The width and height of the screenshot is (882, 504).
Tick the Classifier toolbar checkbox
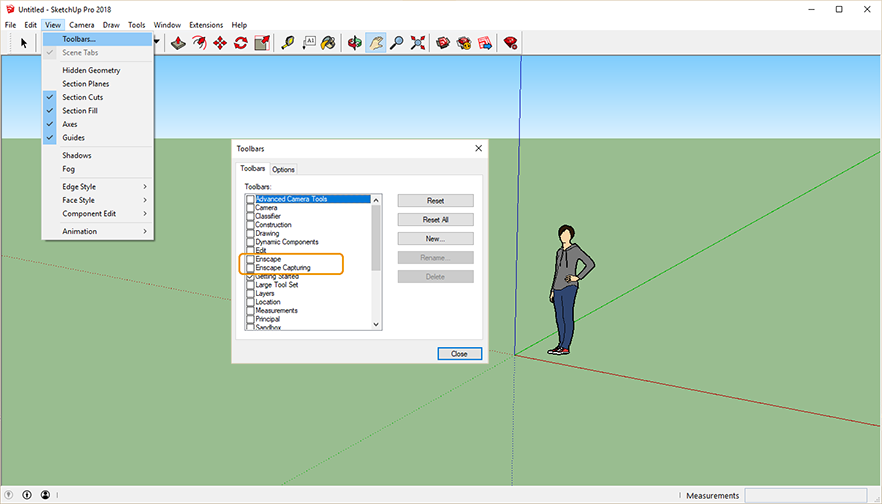coord(250,216)
